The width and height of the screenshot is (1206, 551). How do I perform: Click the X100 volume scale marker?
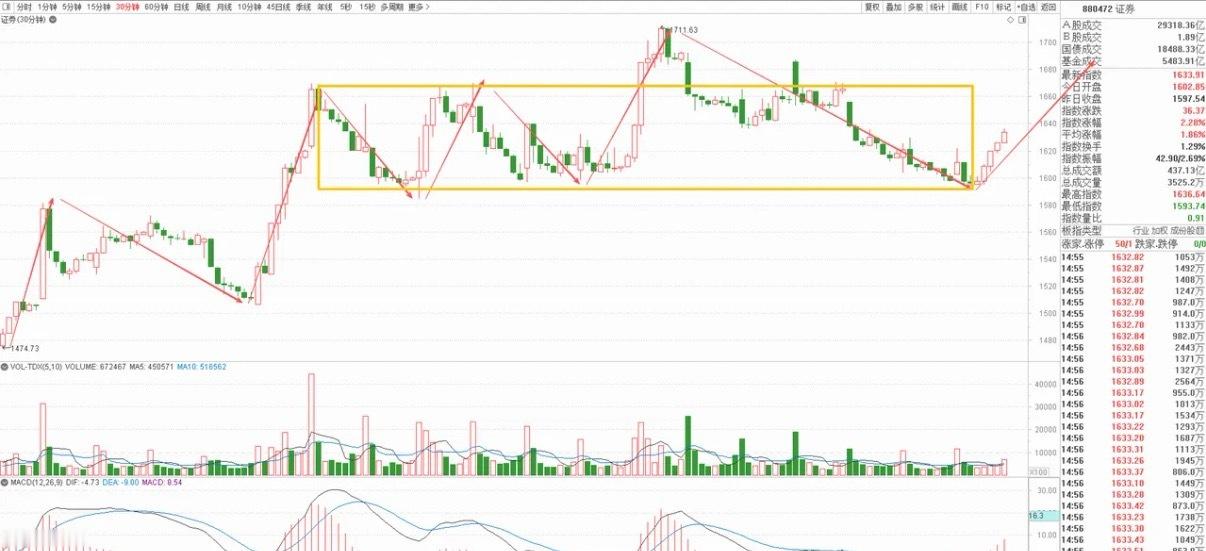tap(1037, 472)
